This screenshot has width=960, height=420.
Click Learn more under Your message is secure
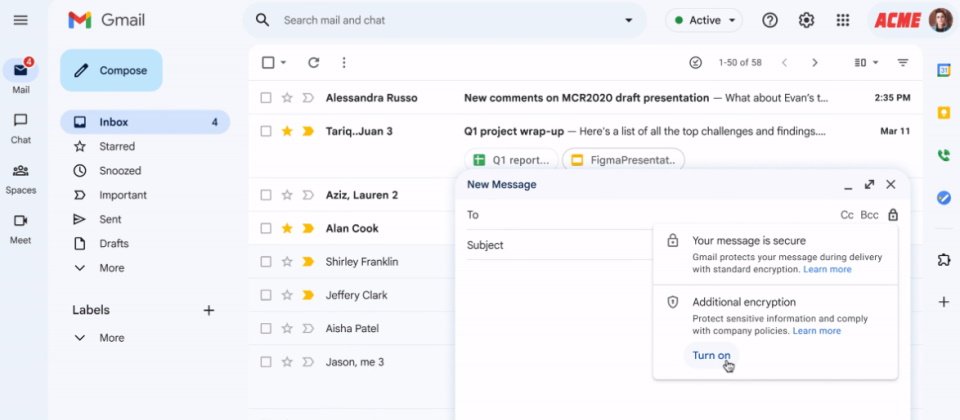tap(827, 269)
